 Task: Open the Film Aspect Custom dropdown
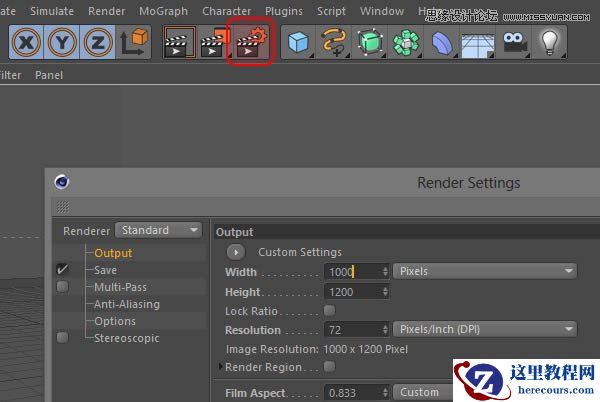[x=423, y=392]
